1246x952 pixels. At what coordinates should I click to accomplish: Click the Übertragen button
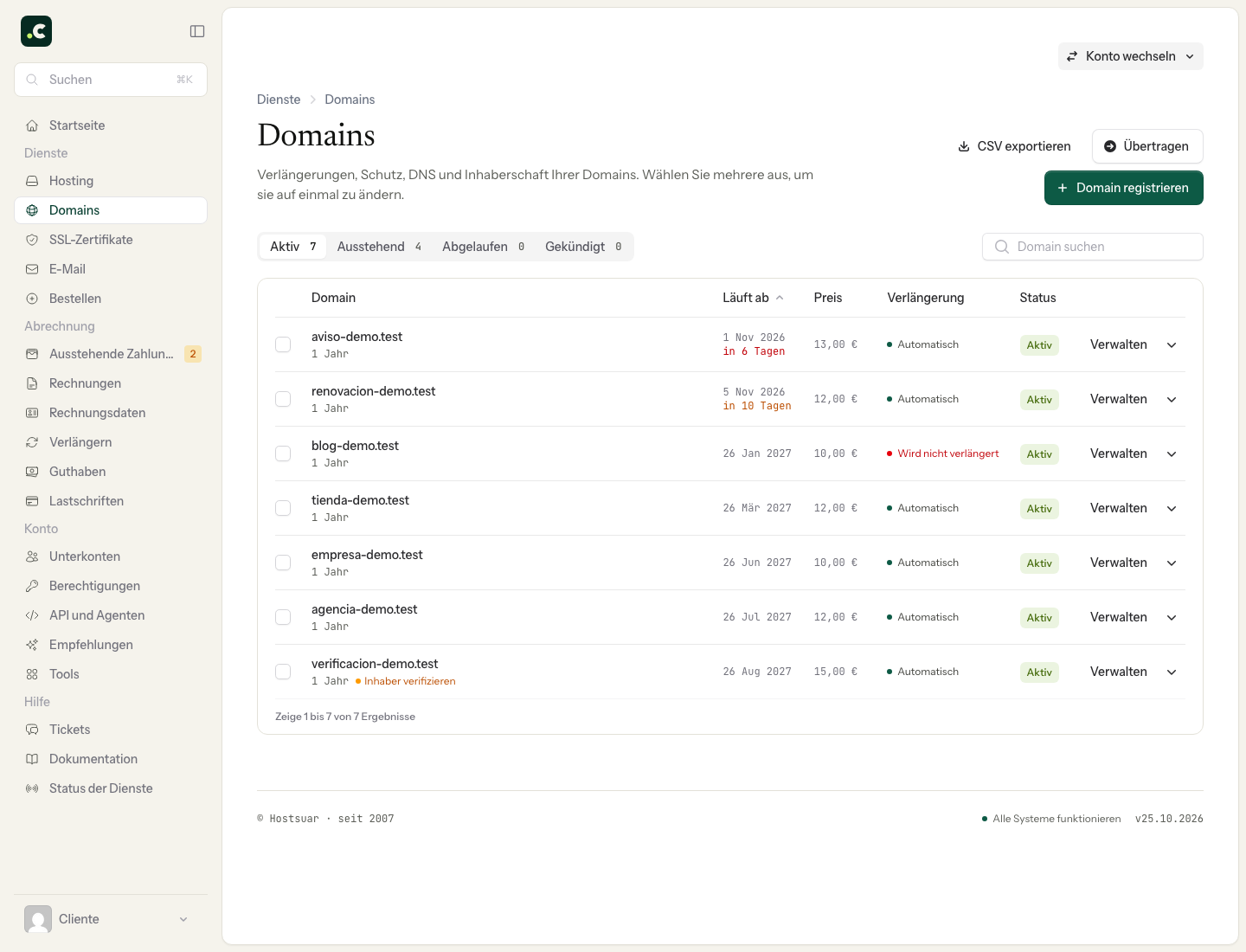[x=1147, y=146]
